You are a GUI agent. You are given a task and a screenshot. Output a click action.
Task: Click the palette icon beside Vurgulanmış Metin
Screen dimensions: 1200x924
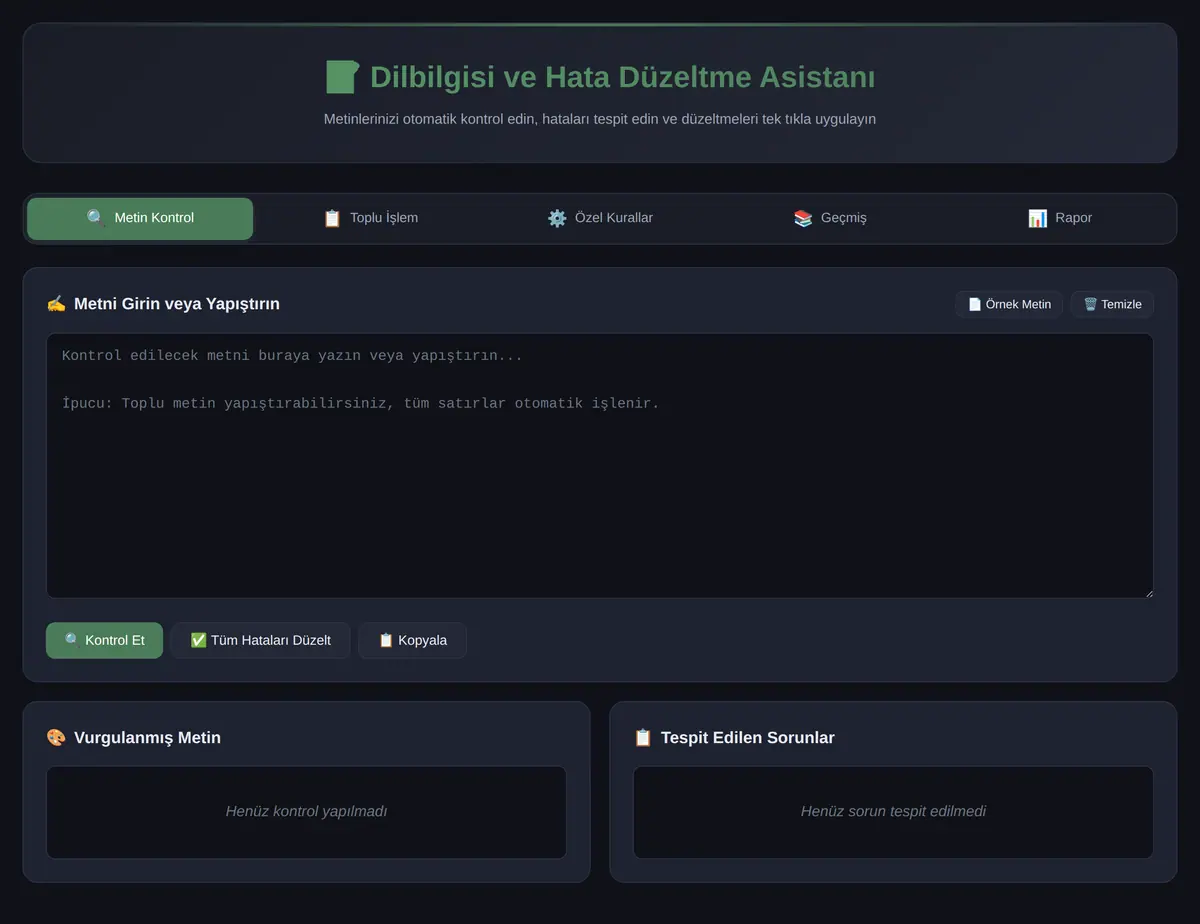click(56, 737)
